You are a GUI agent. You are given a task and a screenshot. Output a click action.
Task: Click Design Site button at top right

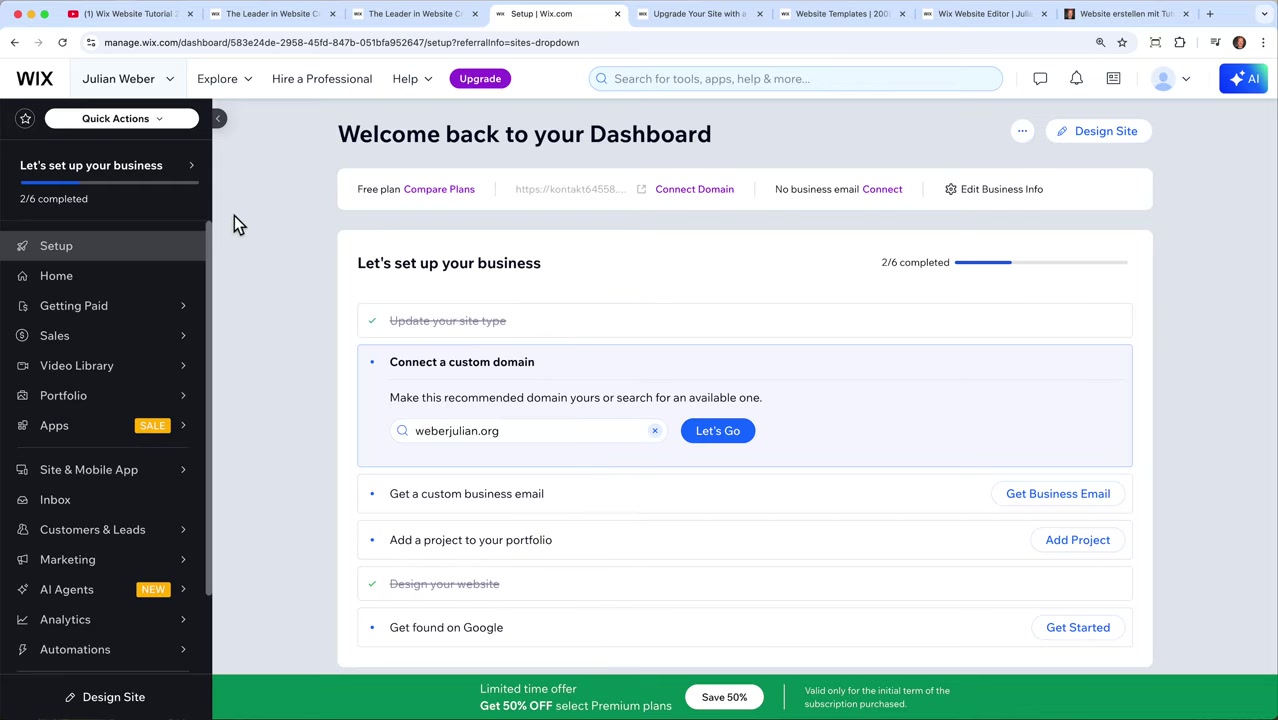click(x=1098, y=131)
